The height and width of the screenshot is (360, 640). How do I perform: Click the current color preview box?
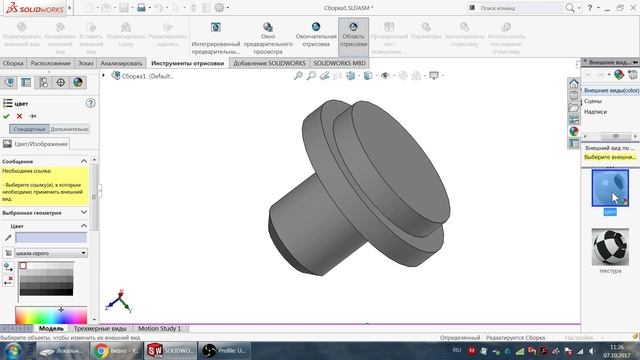click(51, 238)
